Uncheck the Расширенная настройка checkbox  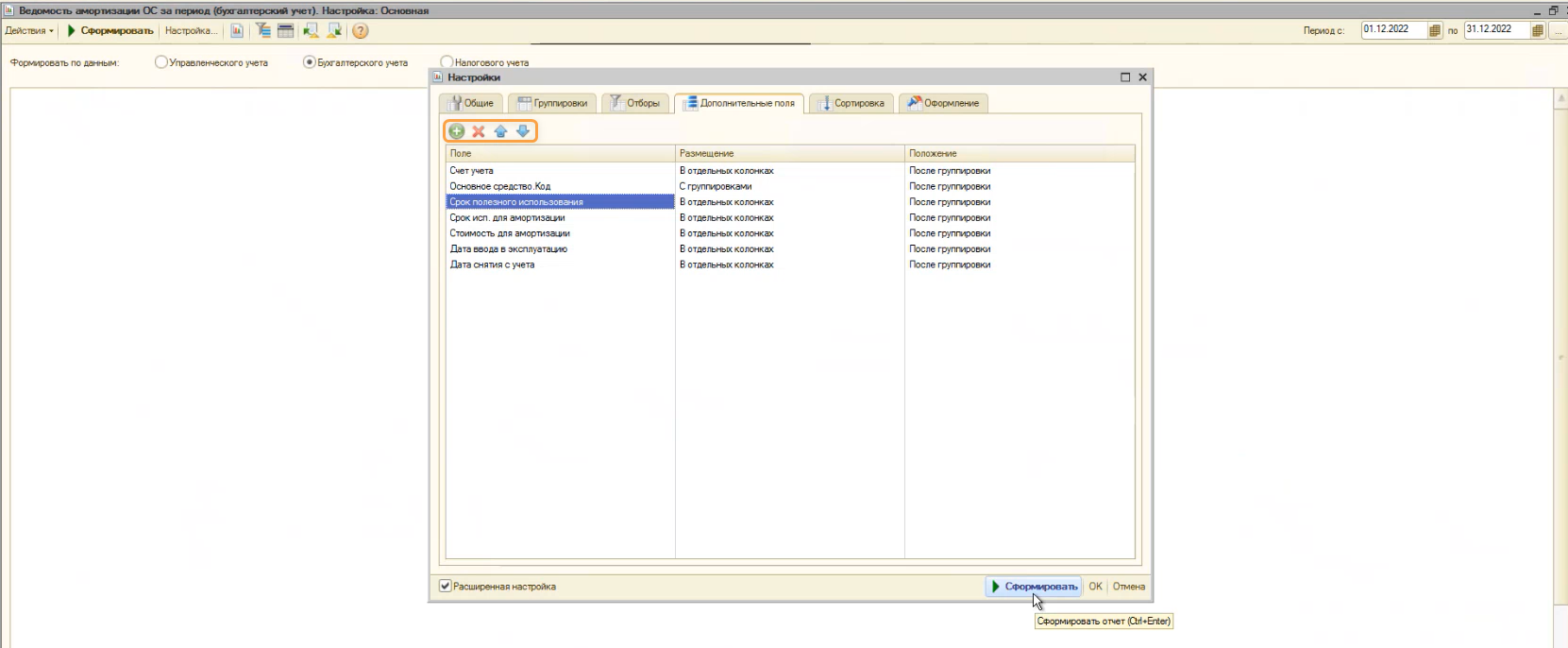click(x=446, y=587)
